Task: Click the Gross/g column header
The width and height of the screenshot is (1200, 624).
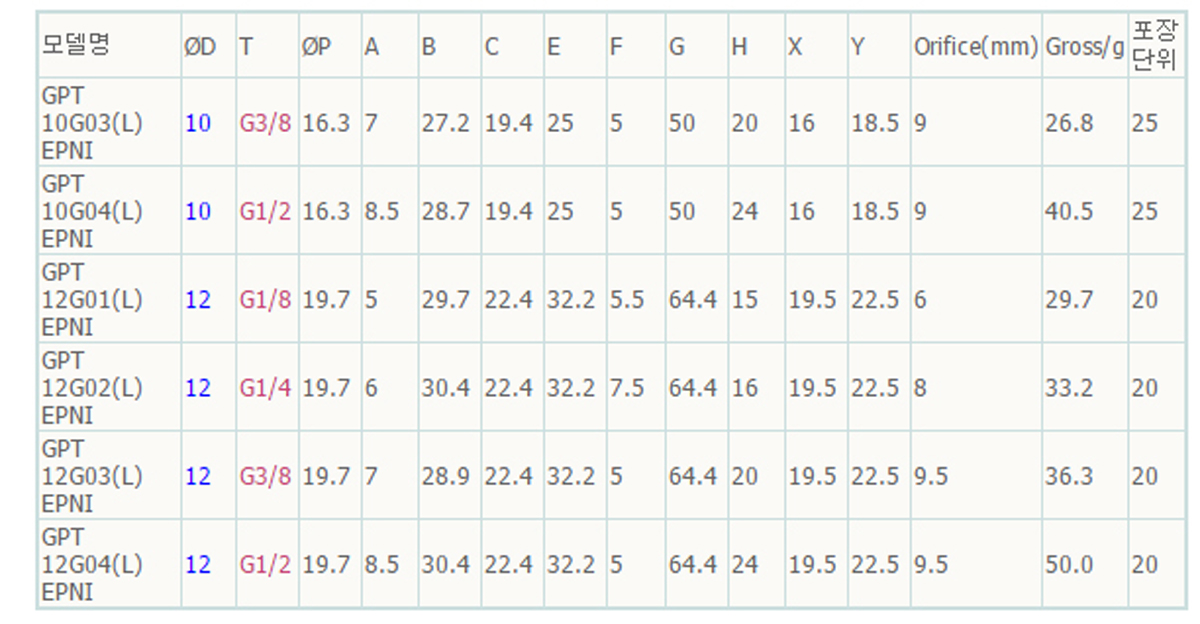Action: pos(1085,46)
